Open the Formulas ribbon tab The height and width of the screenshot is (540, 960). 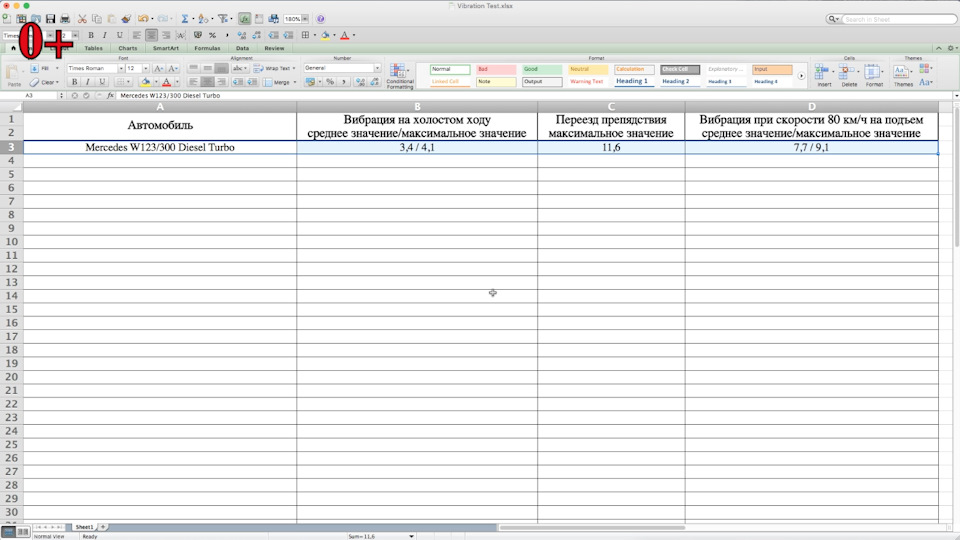click(207, 48)
